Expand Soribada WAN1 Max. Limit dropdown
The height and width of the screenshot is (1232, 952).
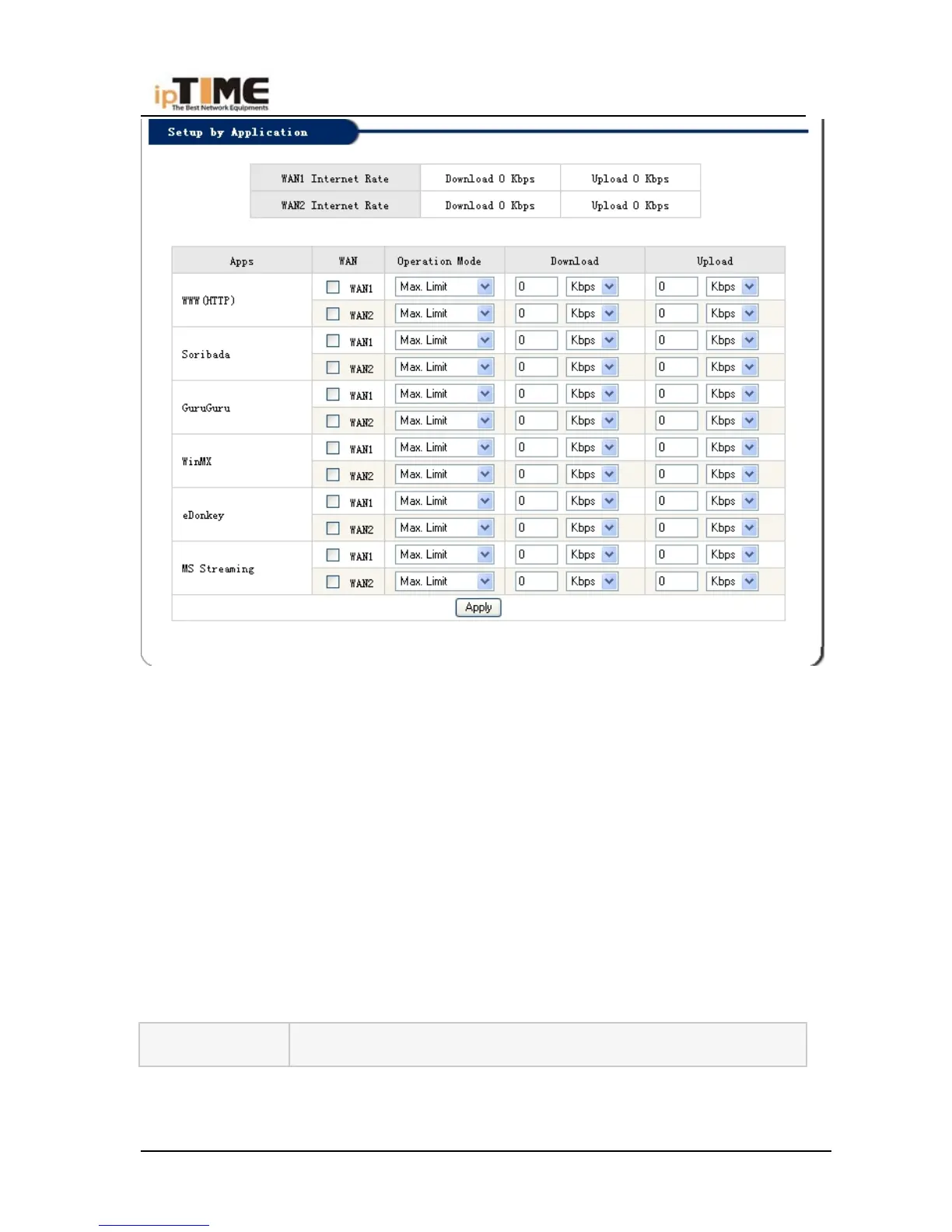444,341
